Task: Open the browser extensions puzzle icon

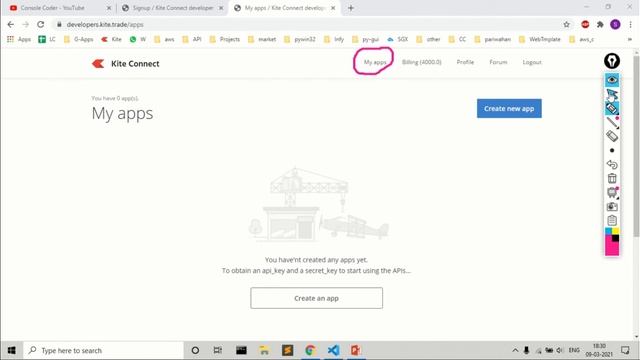Action: pyautogui.click(x=600, y=24)
